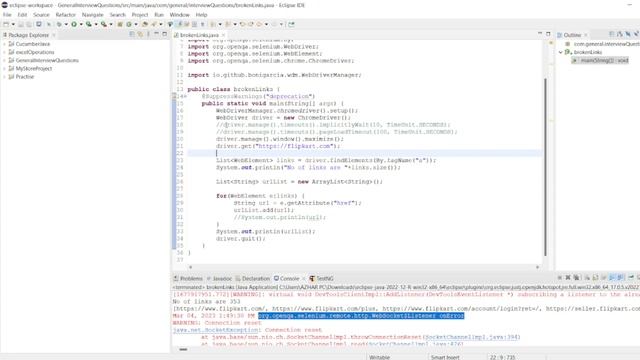
Task: Click the Debug bug icon in toolbar
Action: [x=59, y=24]
